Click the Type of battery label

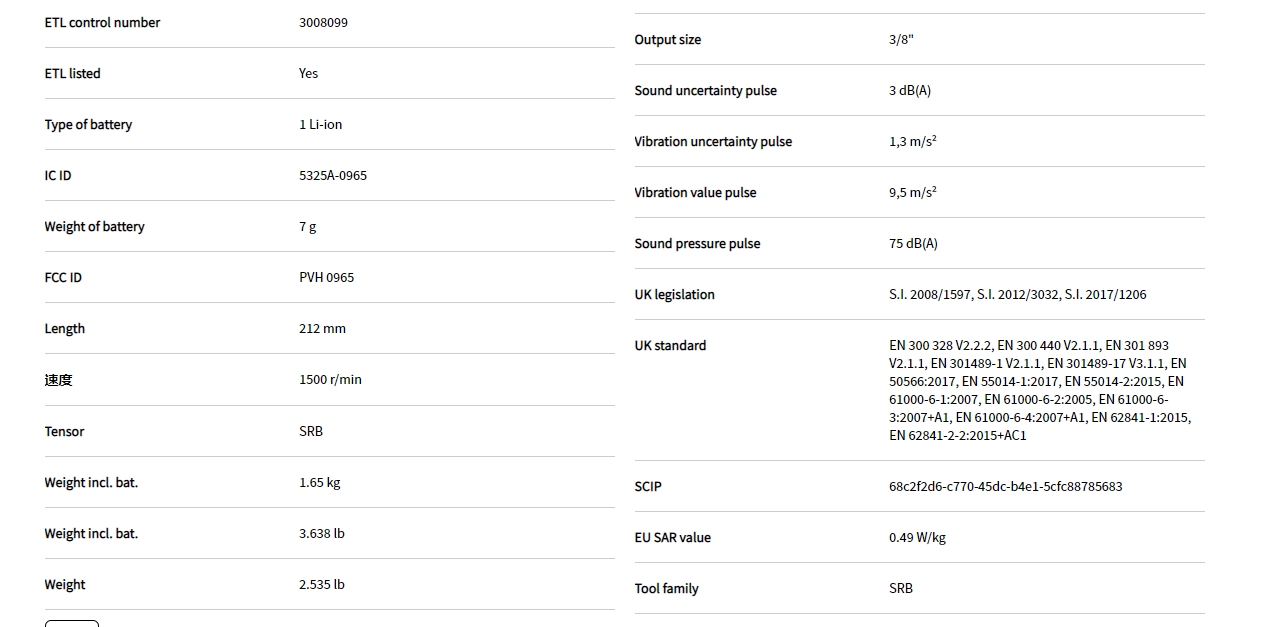pos(88,124)
